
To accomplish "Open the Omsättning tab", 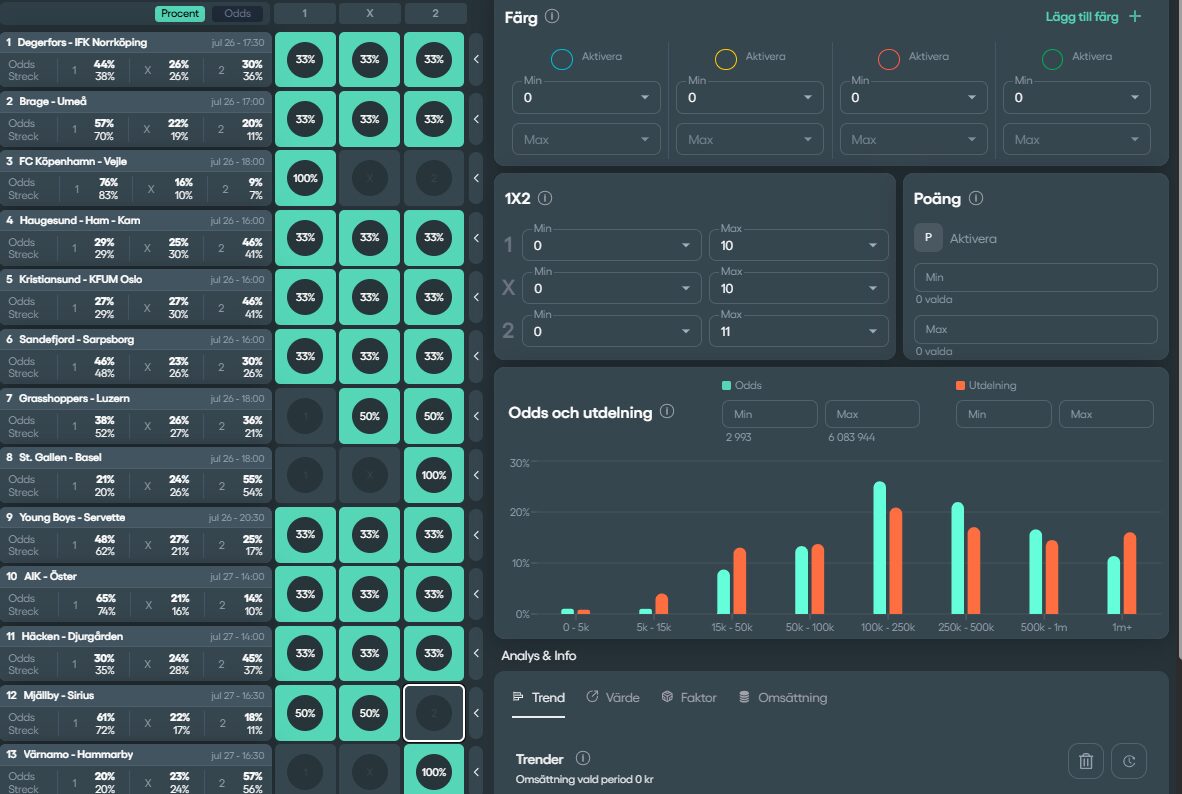I will click(x=782, y=697).
